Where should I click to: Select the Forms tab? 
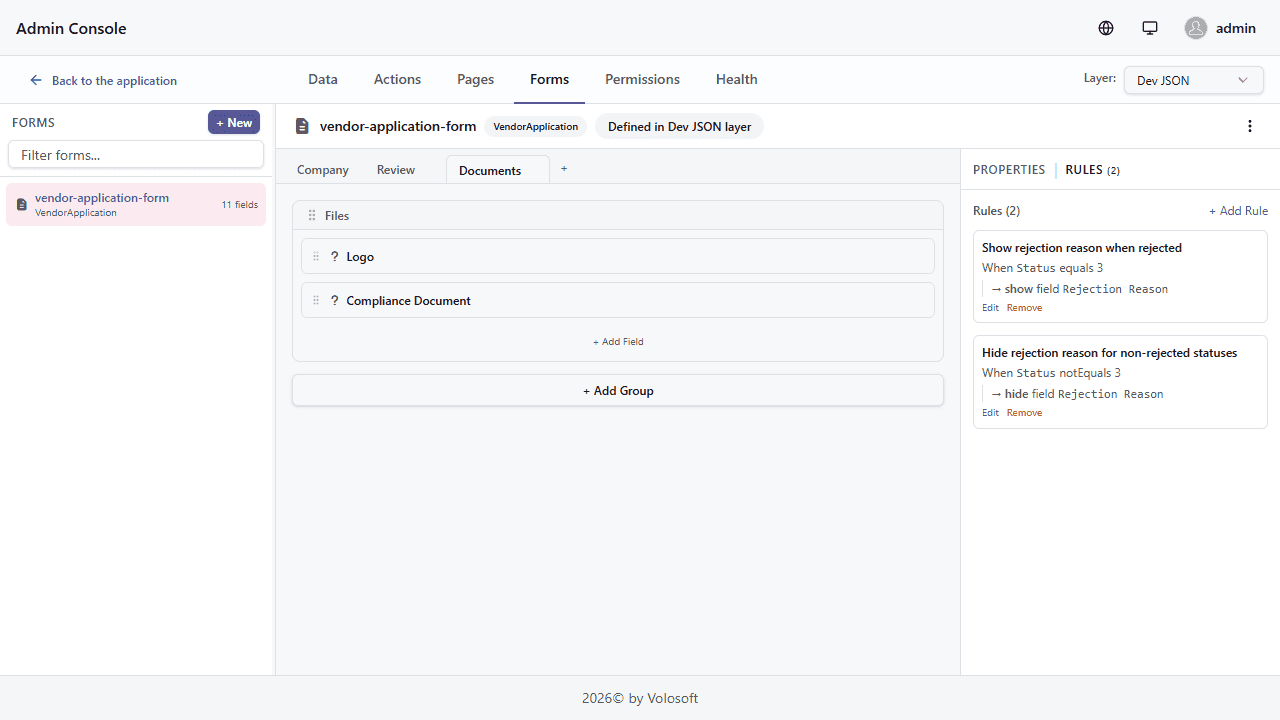click(550, 79)
